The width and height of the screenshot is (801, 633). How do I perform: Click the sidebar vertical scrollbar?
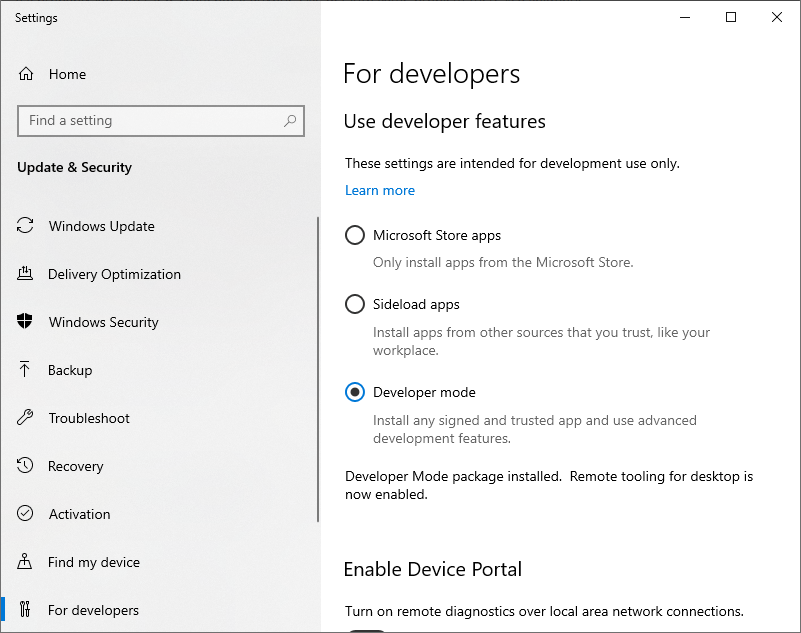click(318, 369)
